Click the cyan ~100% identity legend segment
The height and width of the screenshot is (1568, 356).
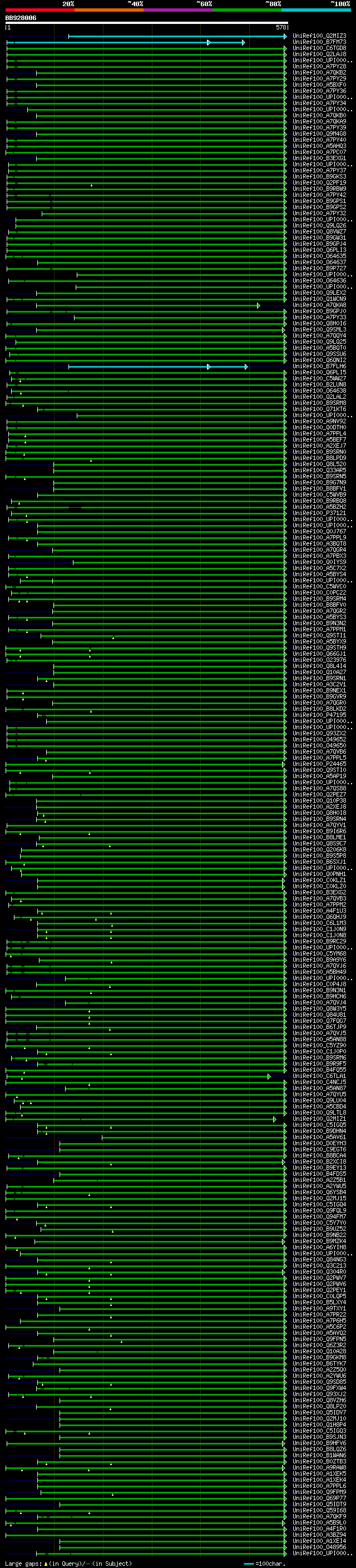317,10
